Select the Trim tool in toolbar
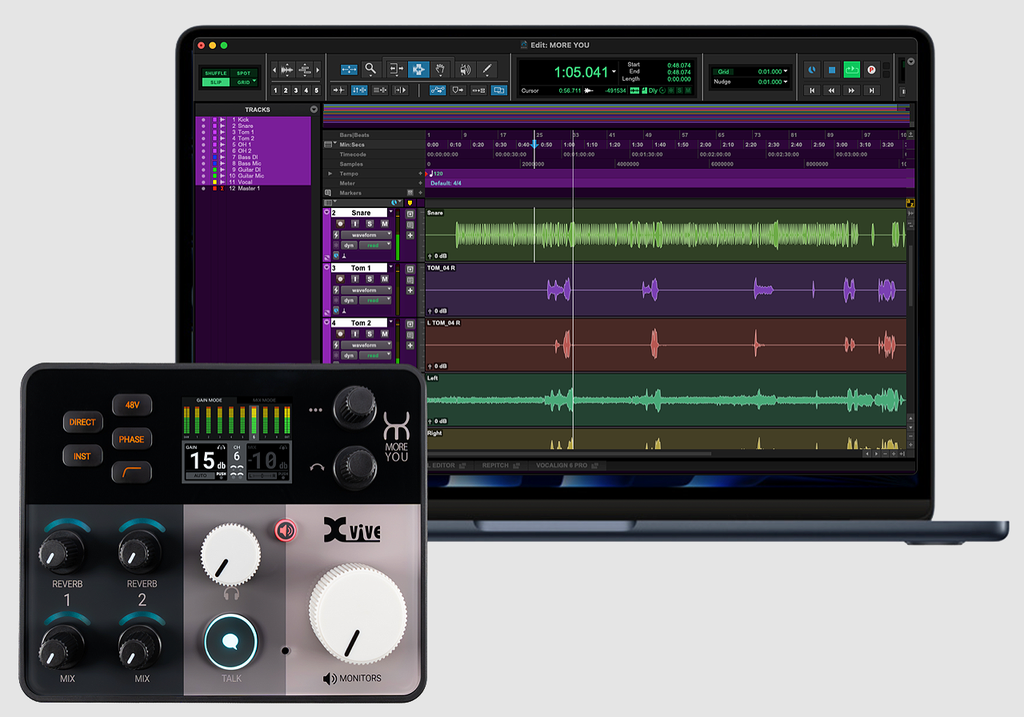This screenshot has height=717, width=1024. click(x=395, y=69)
